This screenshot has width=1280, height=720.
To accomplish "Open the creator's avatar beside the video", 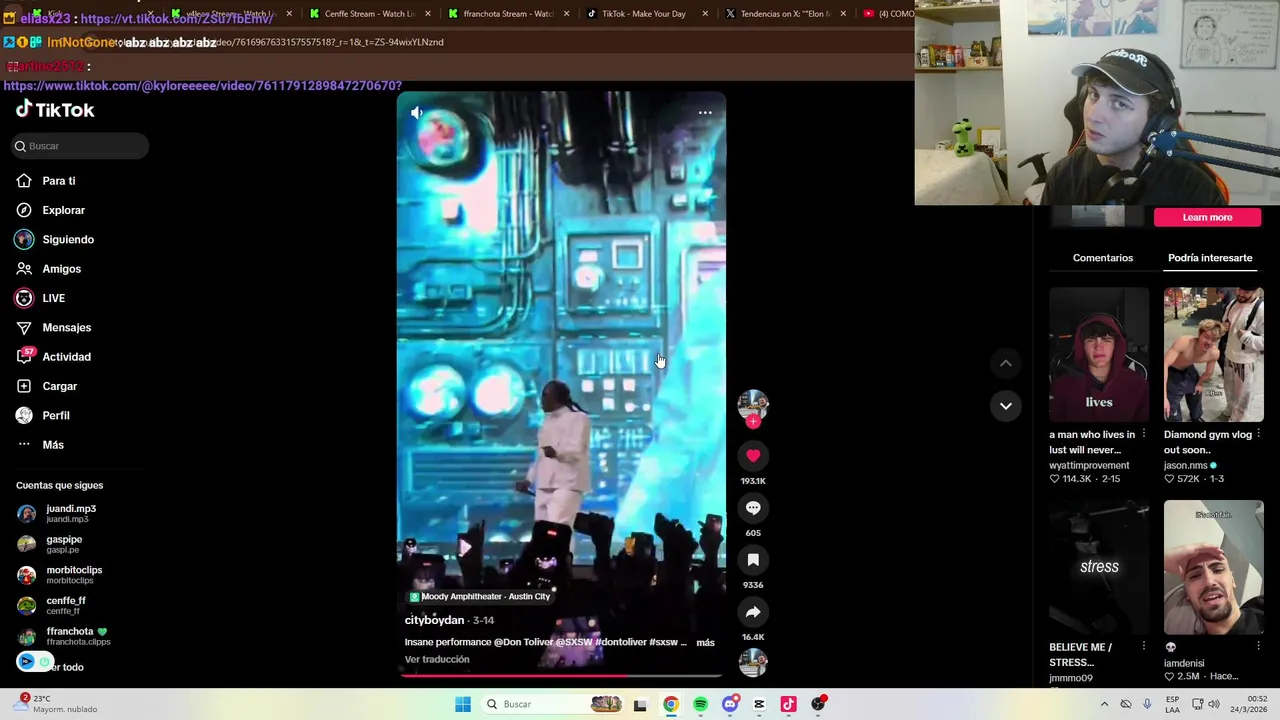I will (753, 404).
